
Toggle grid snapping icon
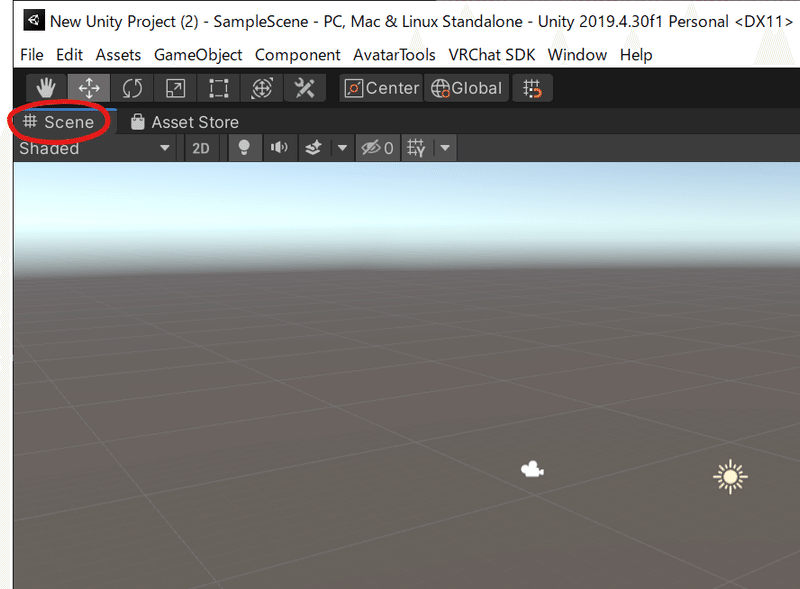[x=532, y=88]
